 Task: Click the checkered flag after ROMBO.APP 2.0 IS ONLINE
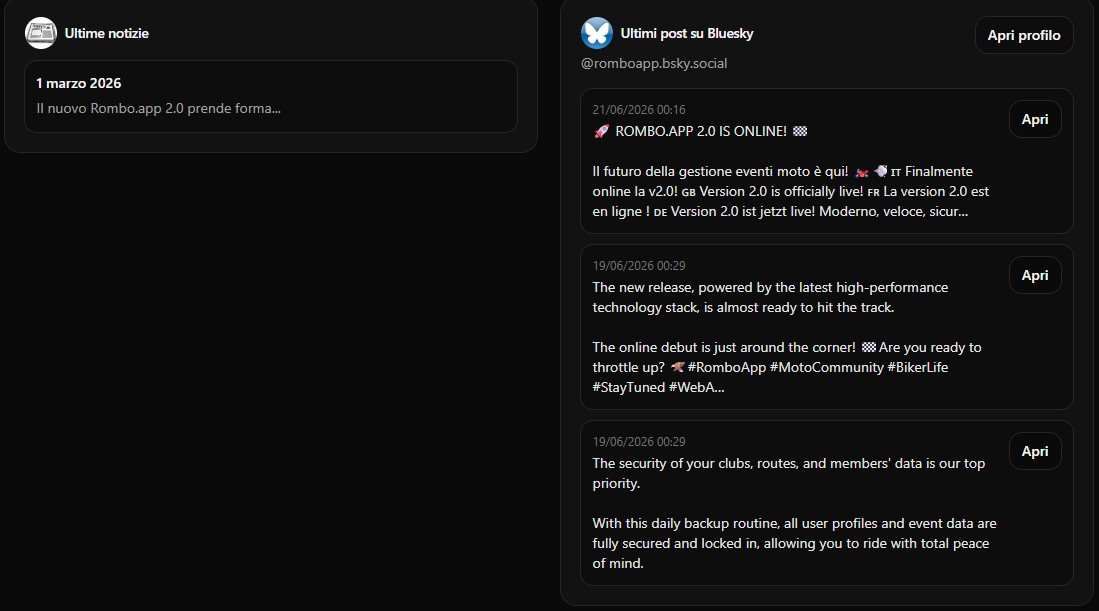click(800, 132)
